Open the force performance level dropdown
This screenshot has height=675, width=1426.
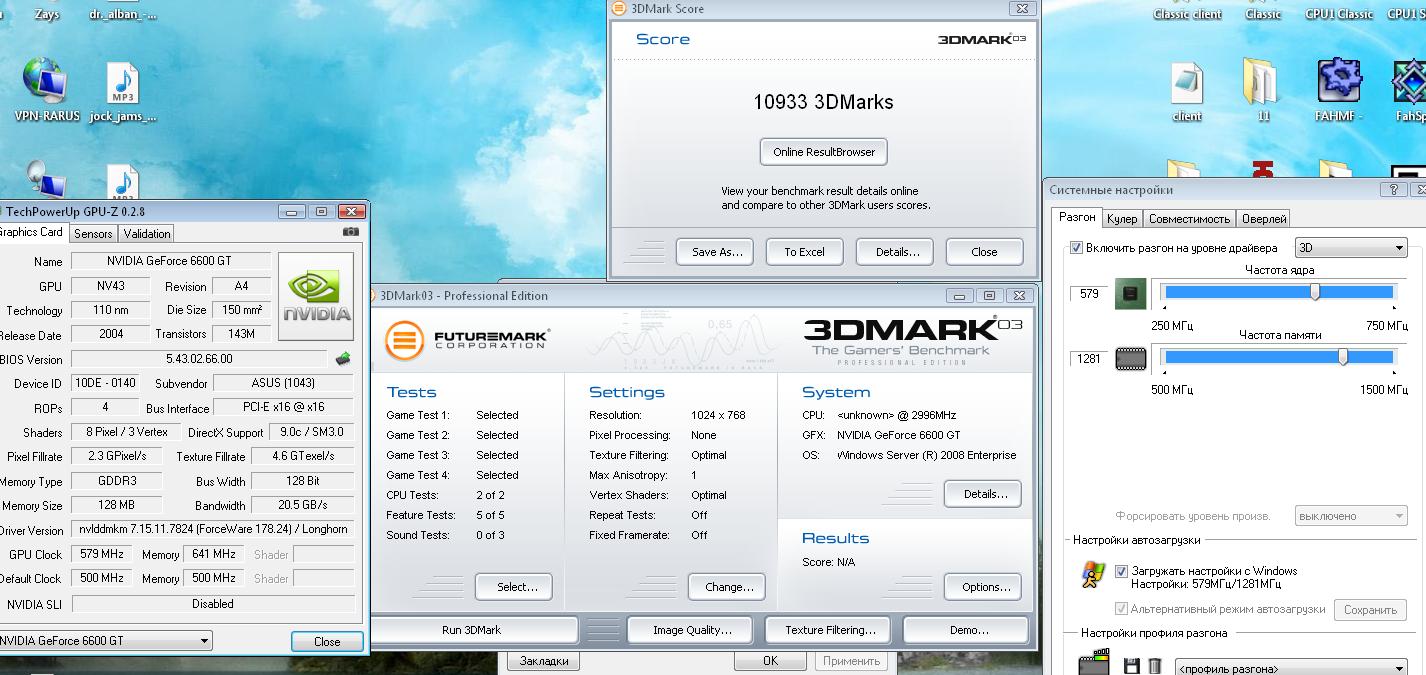tap(1351, 515)
